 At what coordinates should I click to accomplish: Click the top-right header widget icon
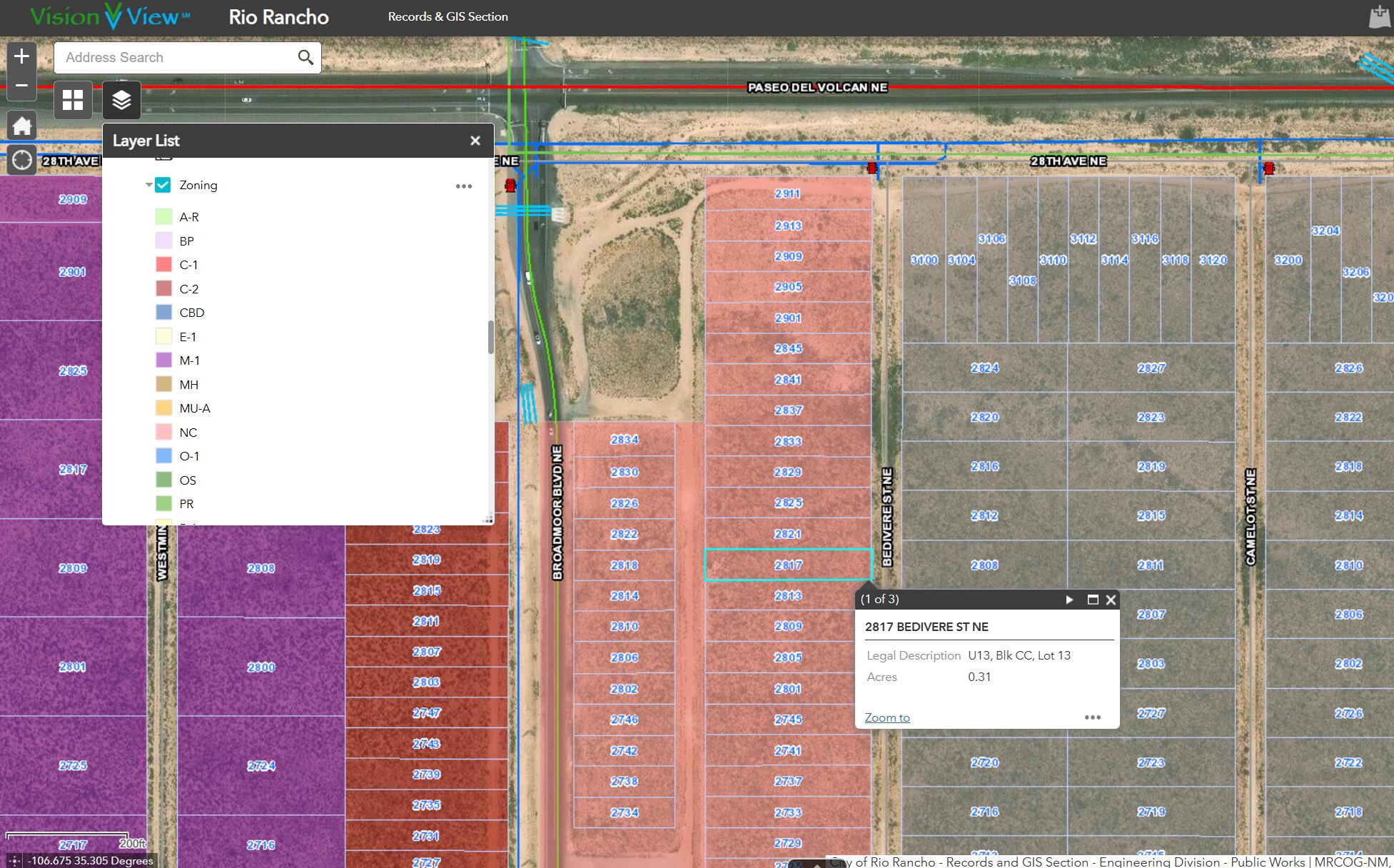(x=1380, y=16)
